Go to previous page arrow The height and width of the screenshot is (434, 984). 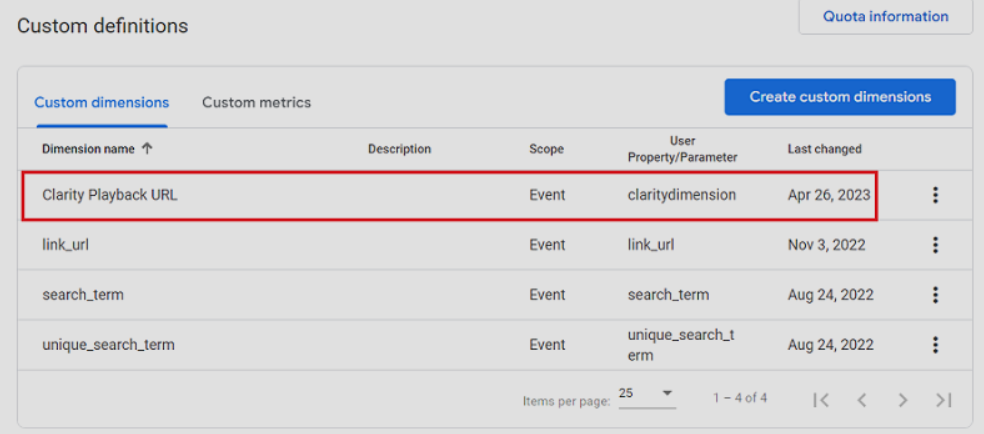[861, 400]
